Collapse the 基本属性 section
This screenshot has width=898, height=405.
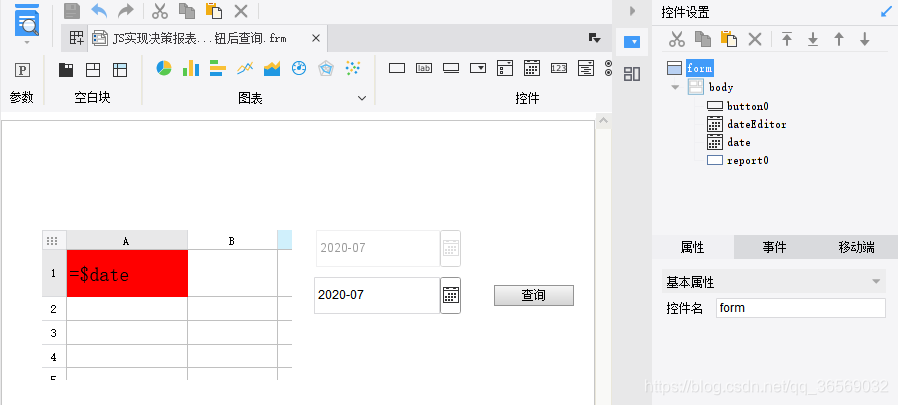[875, 282]
